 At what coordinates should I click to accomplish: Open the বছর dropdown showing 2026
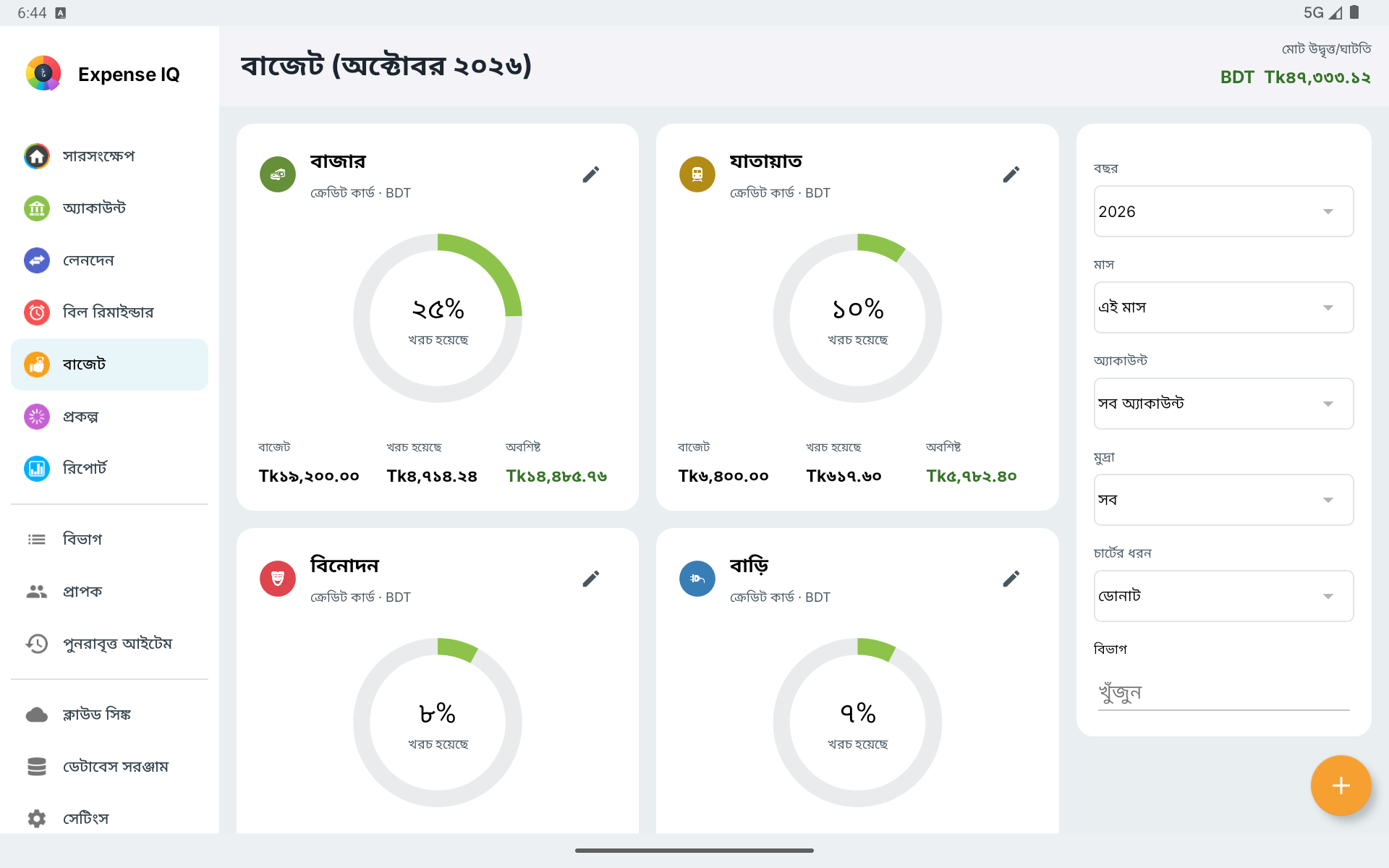pyautogui.click(x=1223, y=211)
